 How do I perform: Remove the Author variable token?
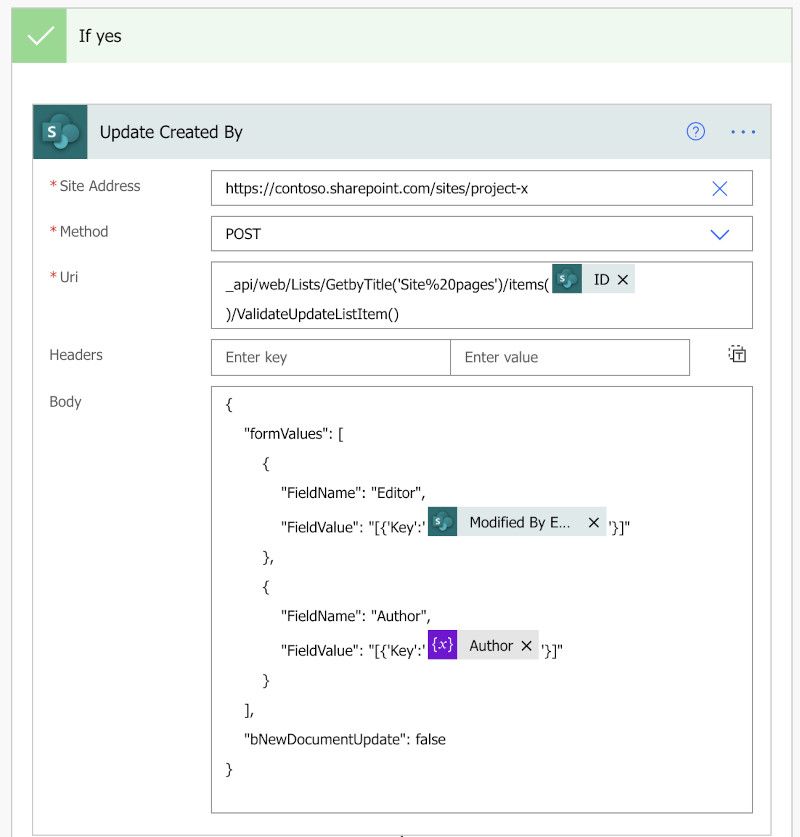526,646
